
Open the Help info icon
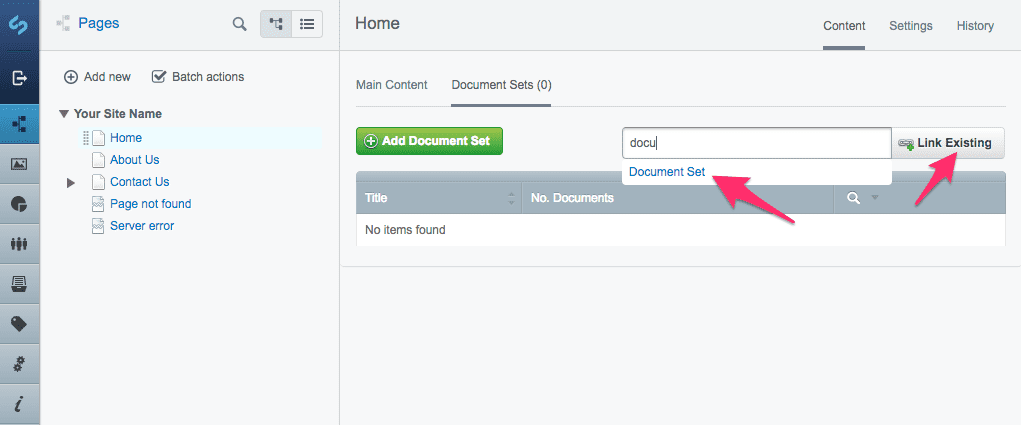(x=19, y=404)
